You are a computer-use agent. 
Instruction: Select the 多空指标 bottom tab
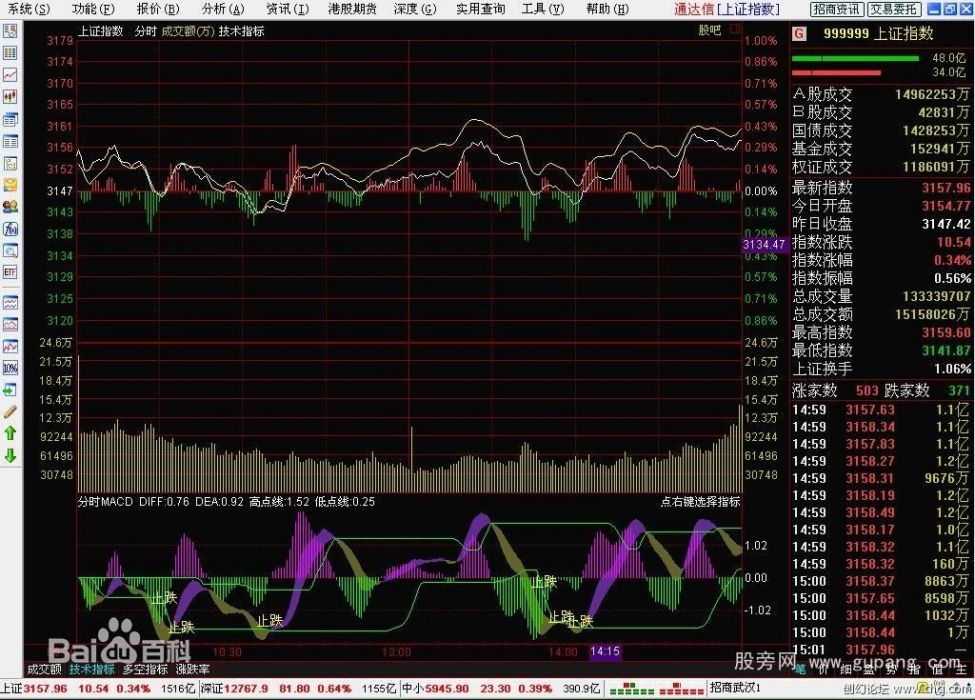pos(145,670)
